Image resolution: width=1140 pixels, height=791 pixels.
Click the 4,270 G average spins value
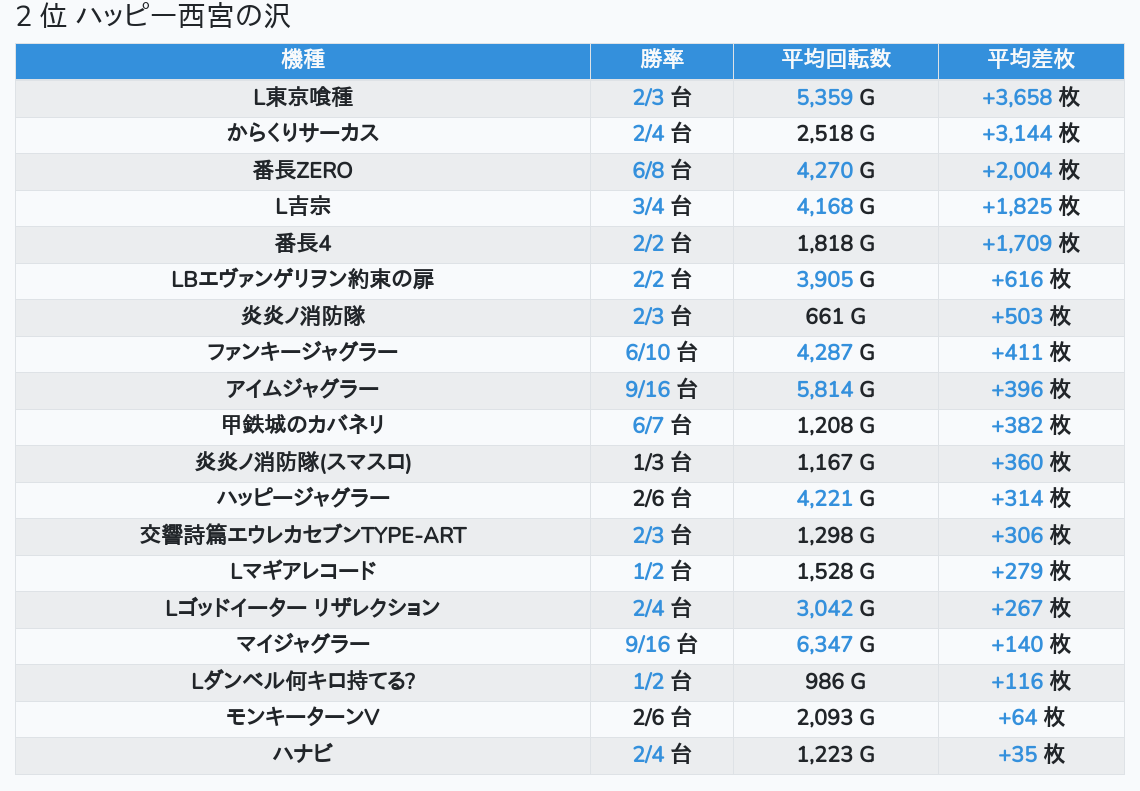click(835, 171)
